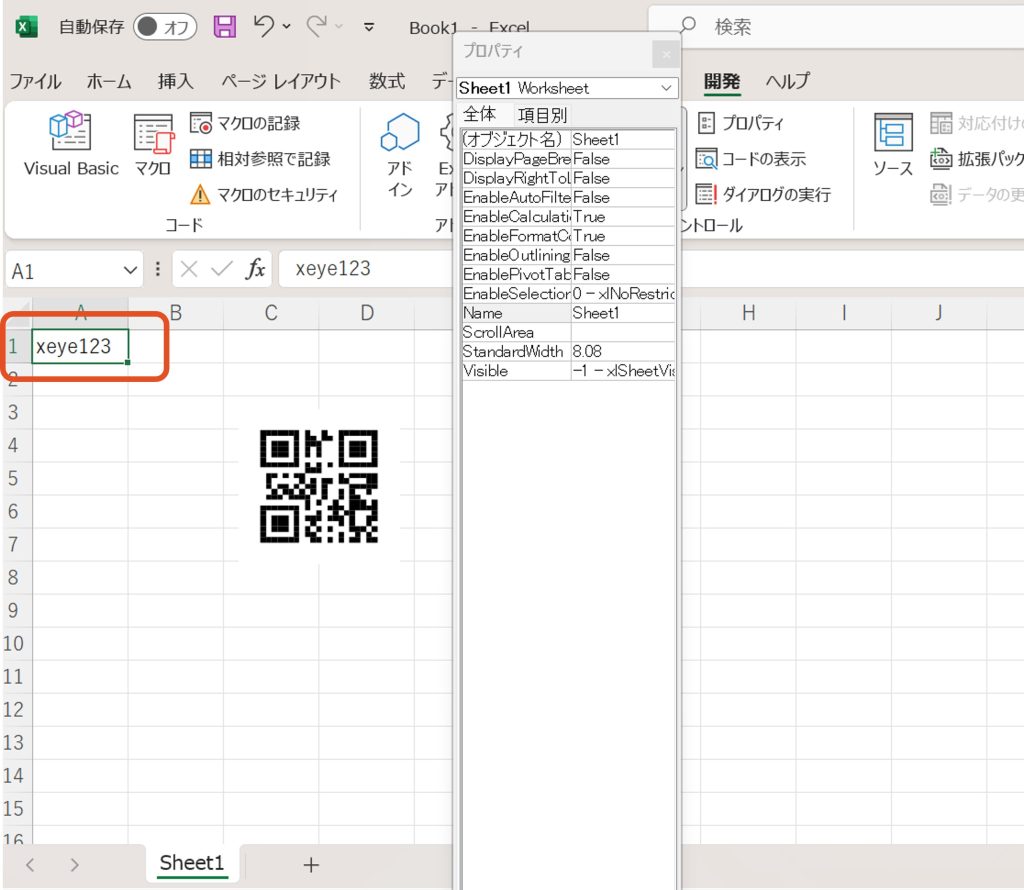Screen dimensions: 1024x890
Task: Open マクロのセキュリティ settings
Action: (264, 195)
